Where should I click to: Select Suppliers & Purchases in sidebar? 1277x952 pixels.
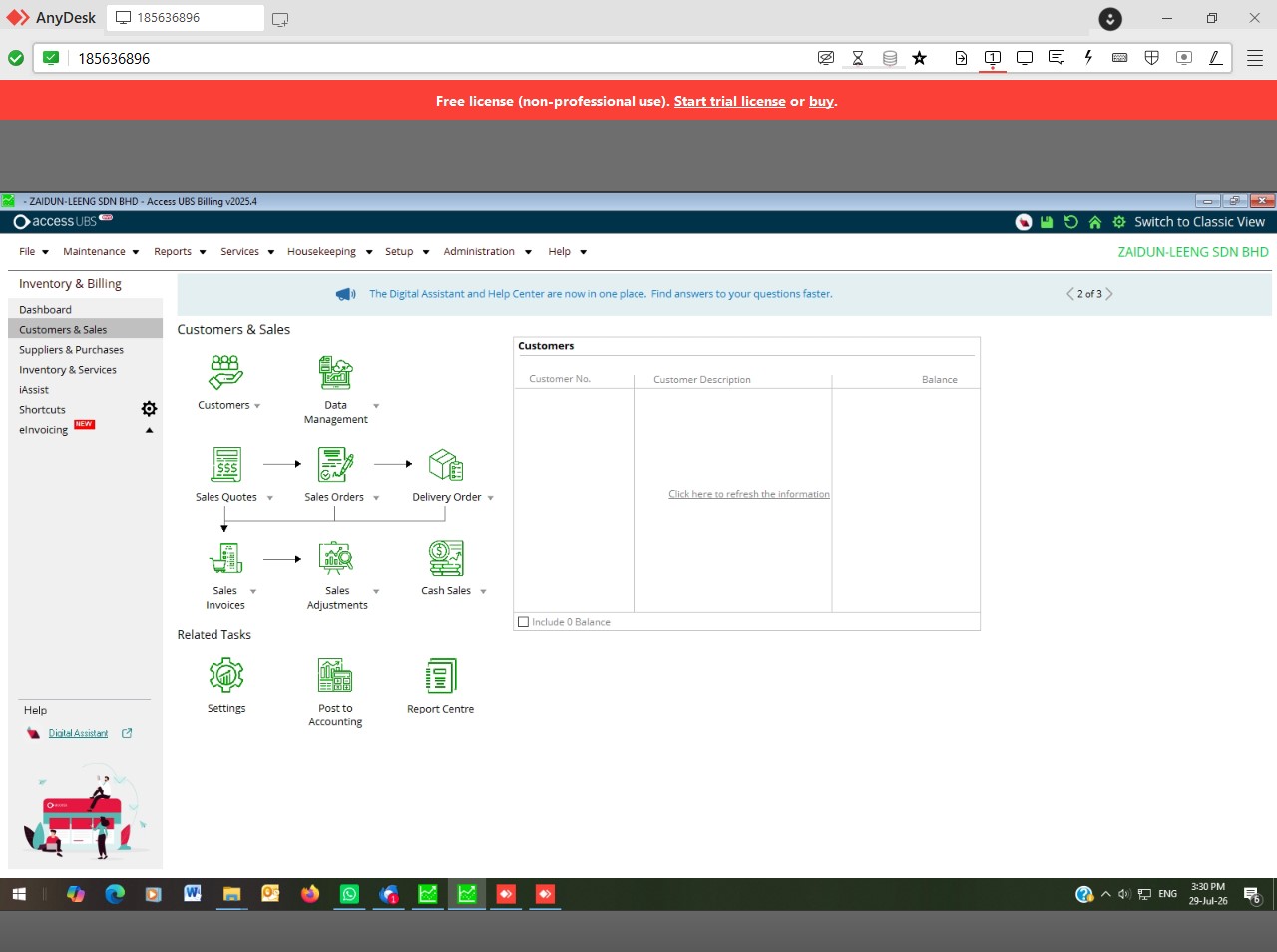click(71, 350)
